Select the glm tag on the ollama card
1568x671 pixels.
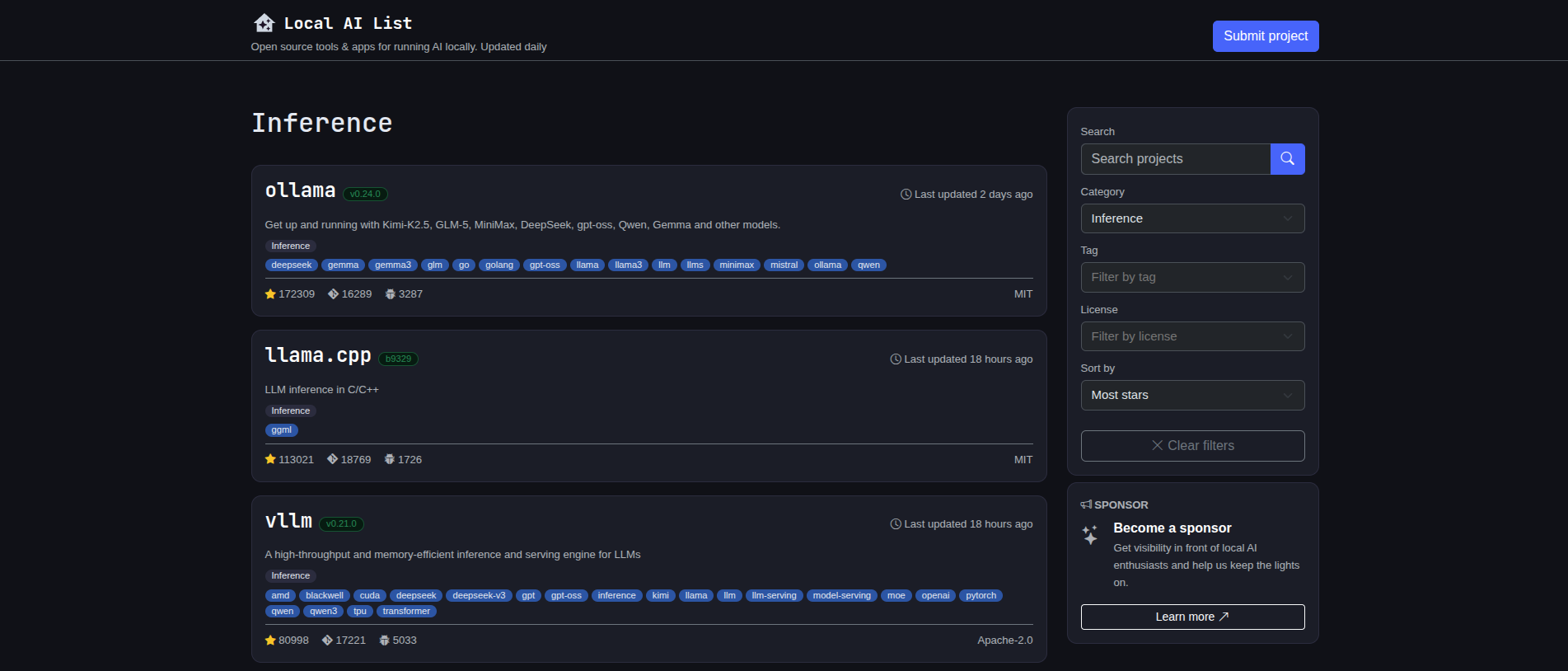coord(435,265)
